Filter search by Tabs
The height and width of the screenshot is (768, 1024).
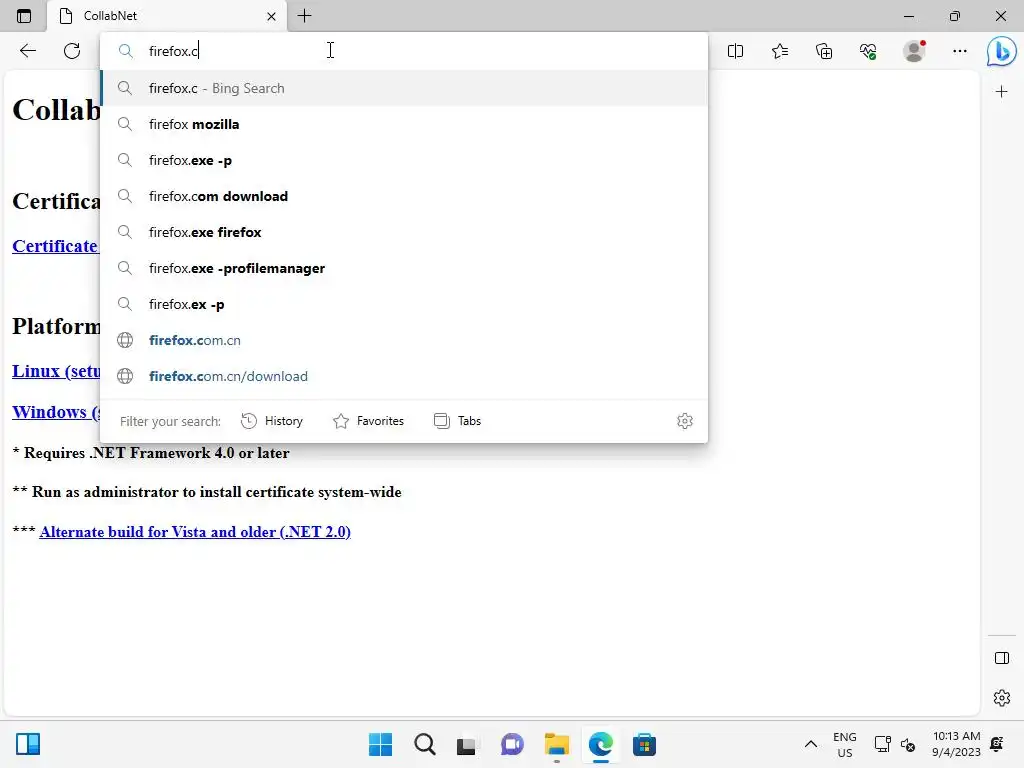click(457, 421)
